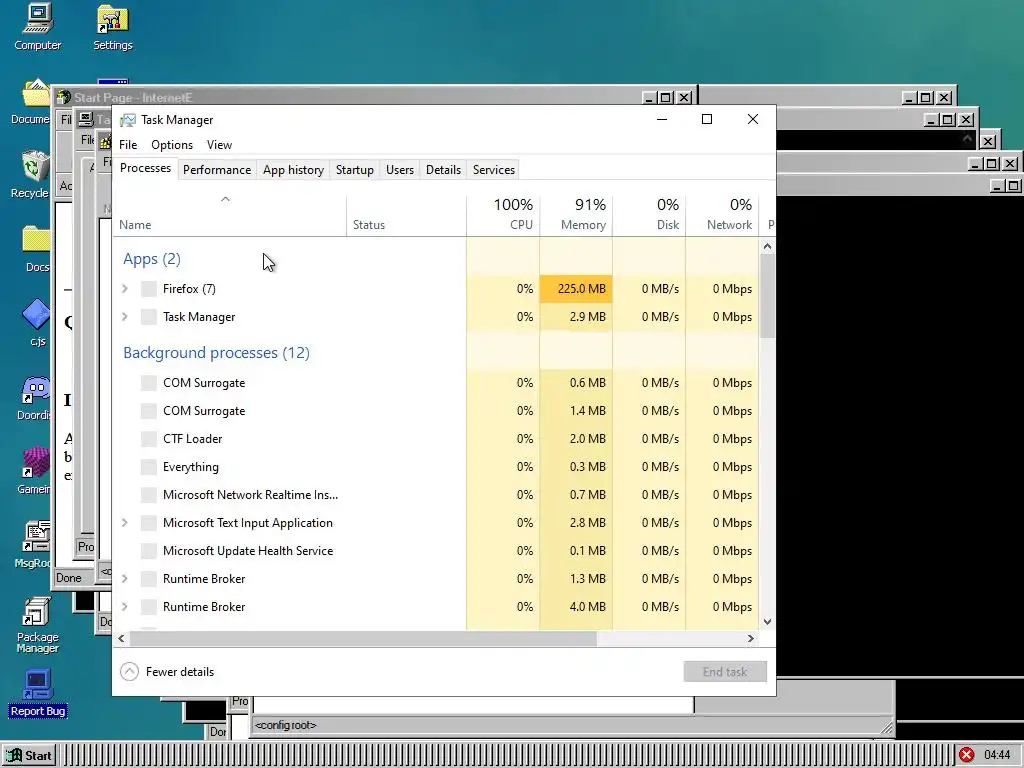Click the <config root> status bar text

[x=285, y=725]
